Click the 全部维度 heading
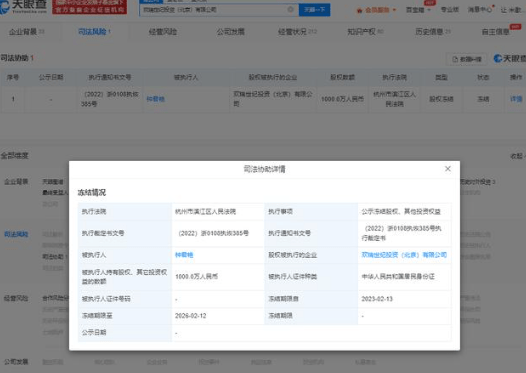The image size is (526, 373). click(x=14, y=156)
